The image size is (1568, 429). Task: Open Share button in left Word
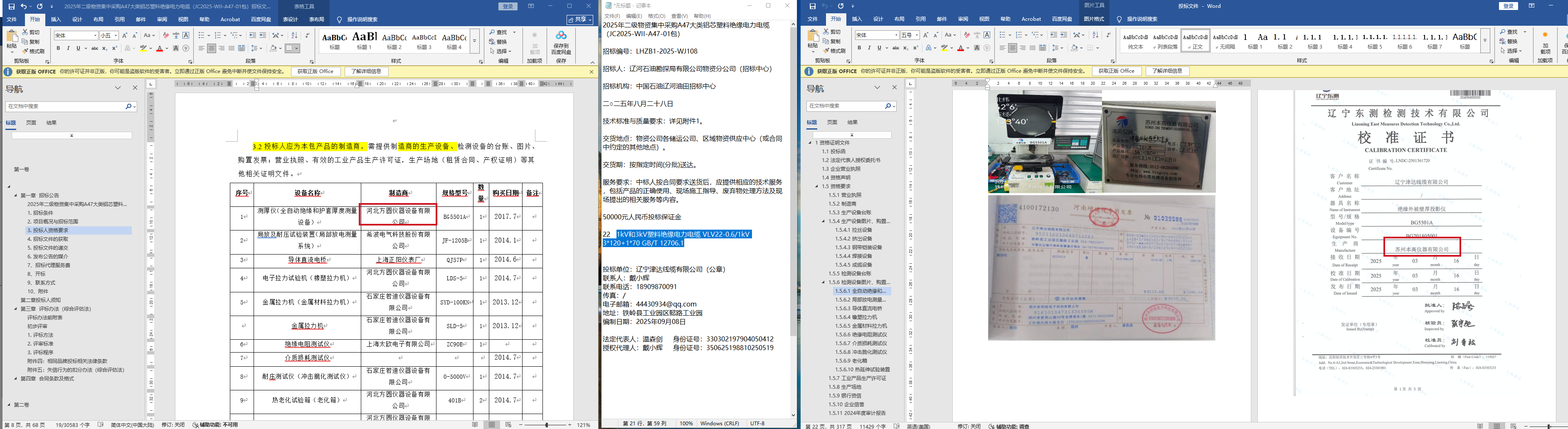(581, 20)
